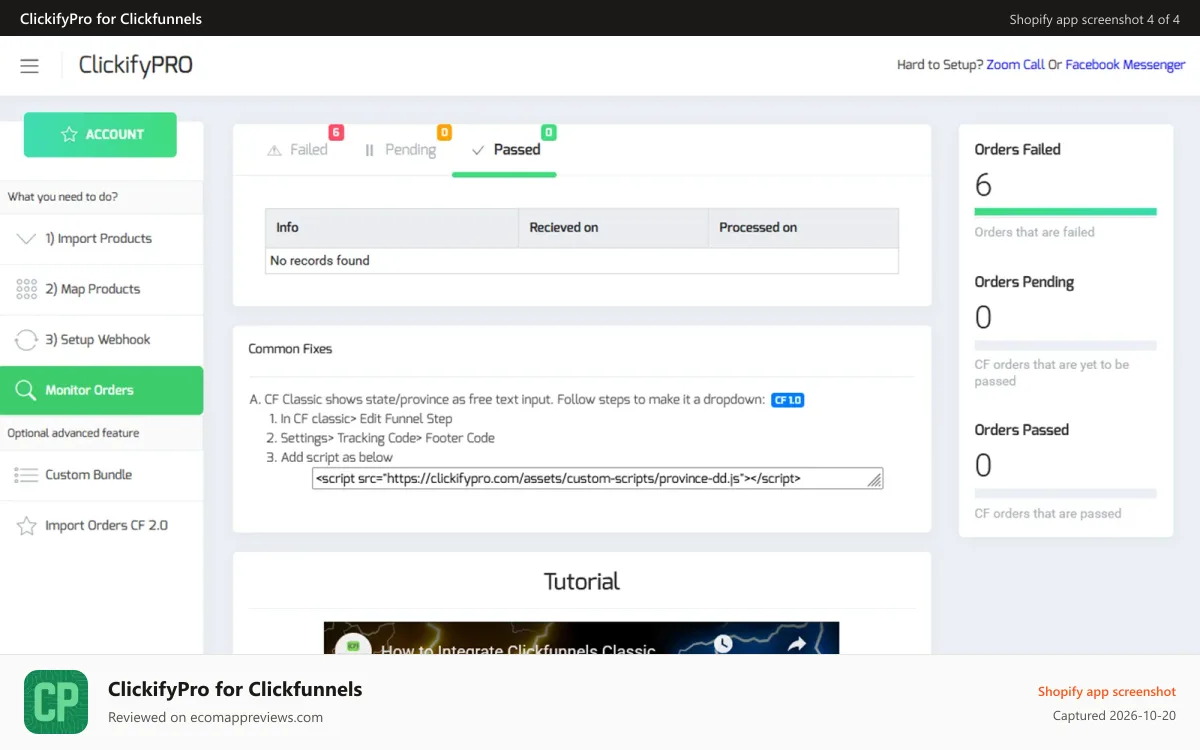This screenshot has height=750, width=1200.
Task: Click the Orders Pending count 0
Action: coord(983,318)
